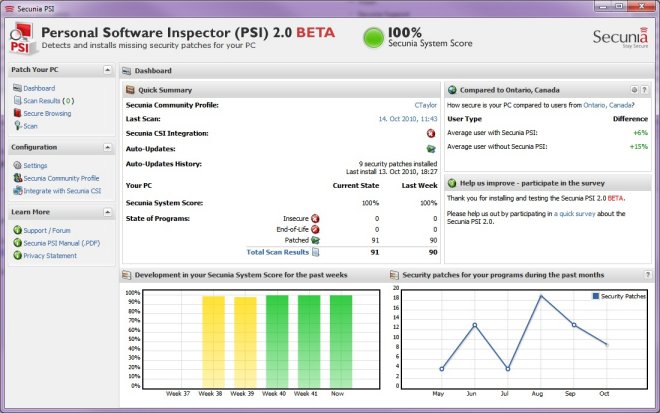Viewport: 660px width, 413px height.
Task: Start a Scan from the sidebar
Action: coord(30,126)
